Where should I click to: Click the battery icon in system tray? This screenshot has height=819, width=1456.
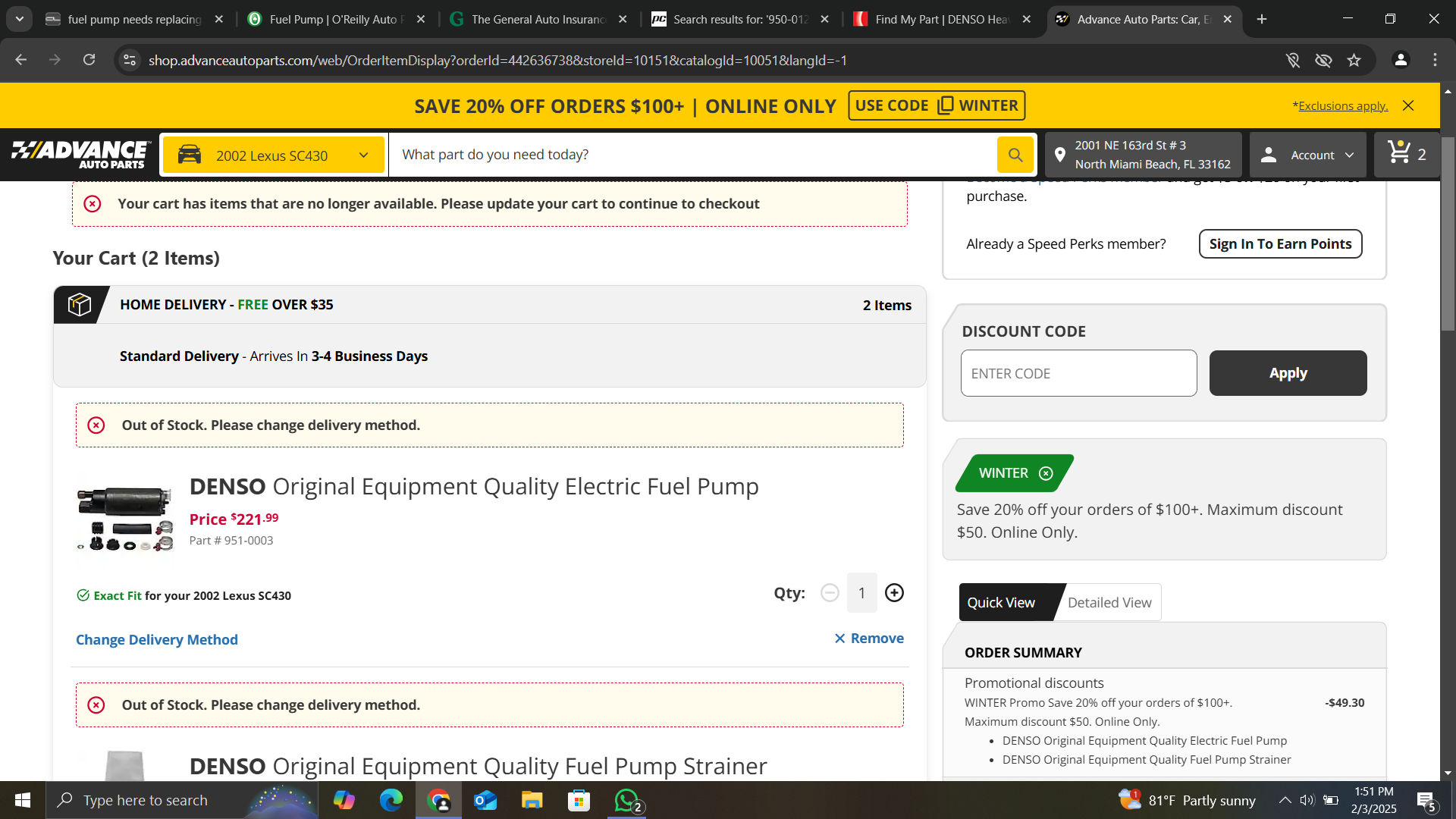coord(1331,800)
